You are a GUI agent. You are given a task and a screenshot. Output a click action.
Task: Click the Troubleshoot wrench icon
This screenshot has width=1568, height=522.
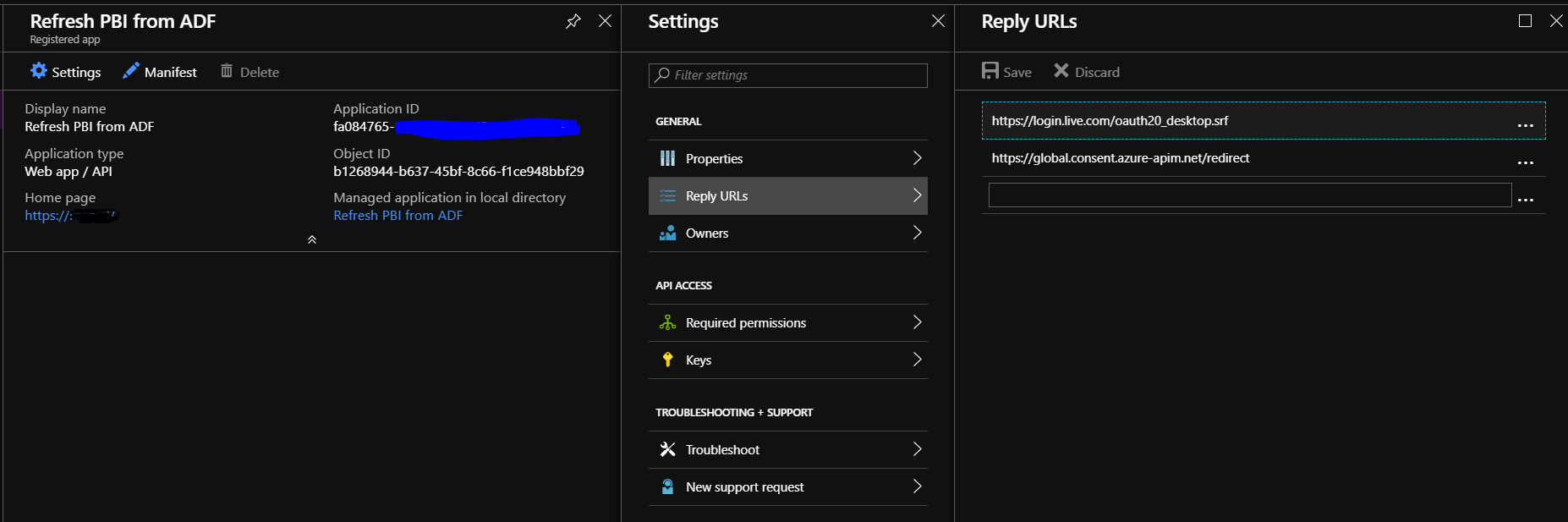[x=667, y=449]
